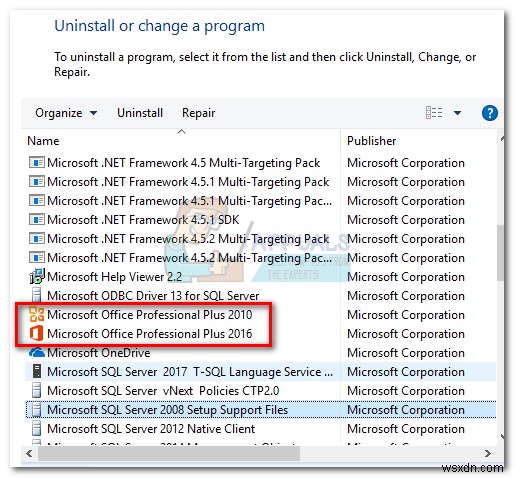515x478 pixels.
Task: Expand the view options dropdown arrow
Action: pos(457,113)
